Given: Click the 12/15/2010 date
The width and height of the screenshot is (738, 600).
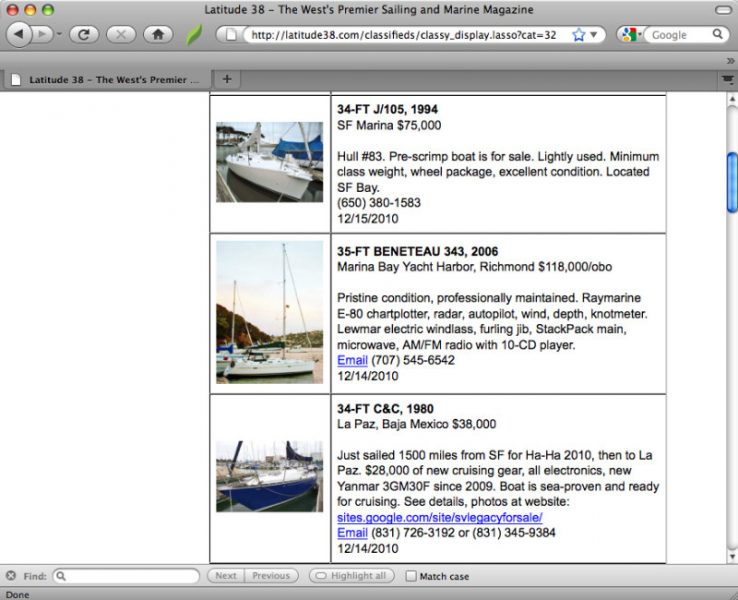Looking at the screenshot, I should point(368,219).
